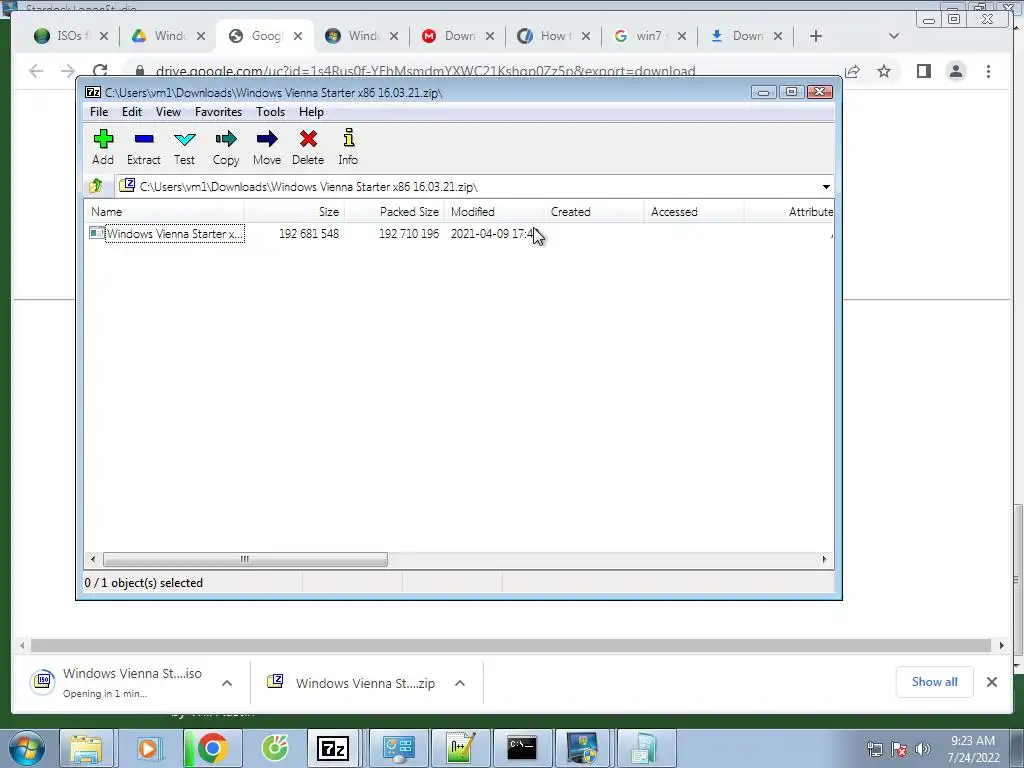The width and height of the screenshot is (1024, 768).
Task: Reload the Chrome page
Action: coord(100,71)
